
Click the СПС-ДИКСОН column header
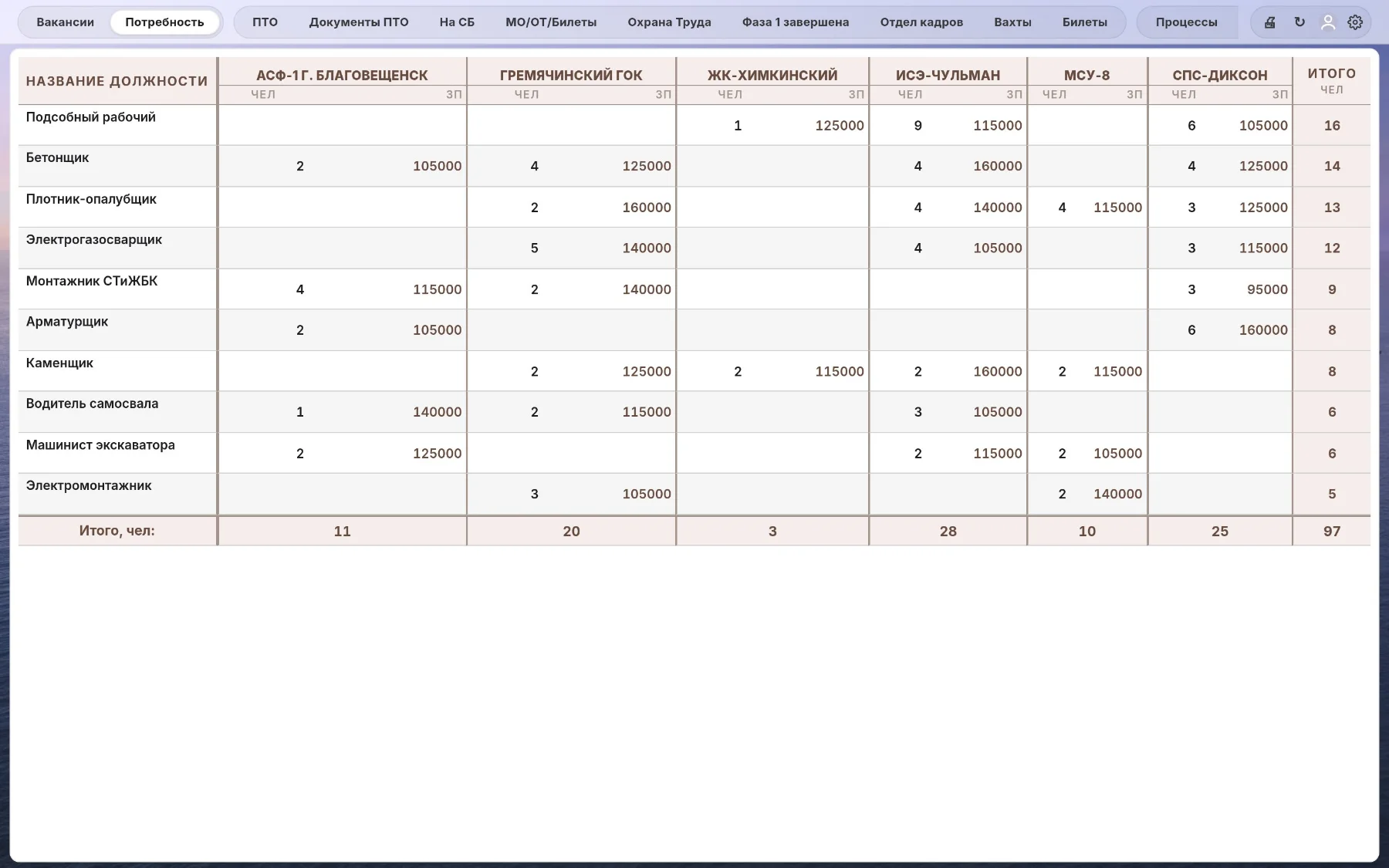click(x=1220, y=76)
